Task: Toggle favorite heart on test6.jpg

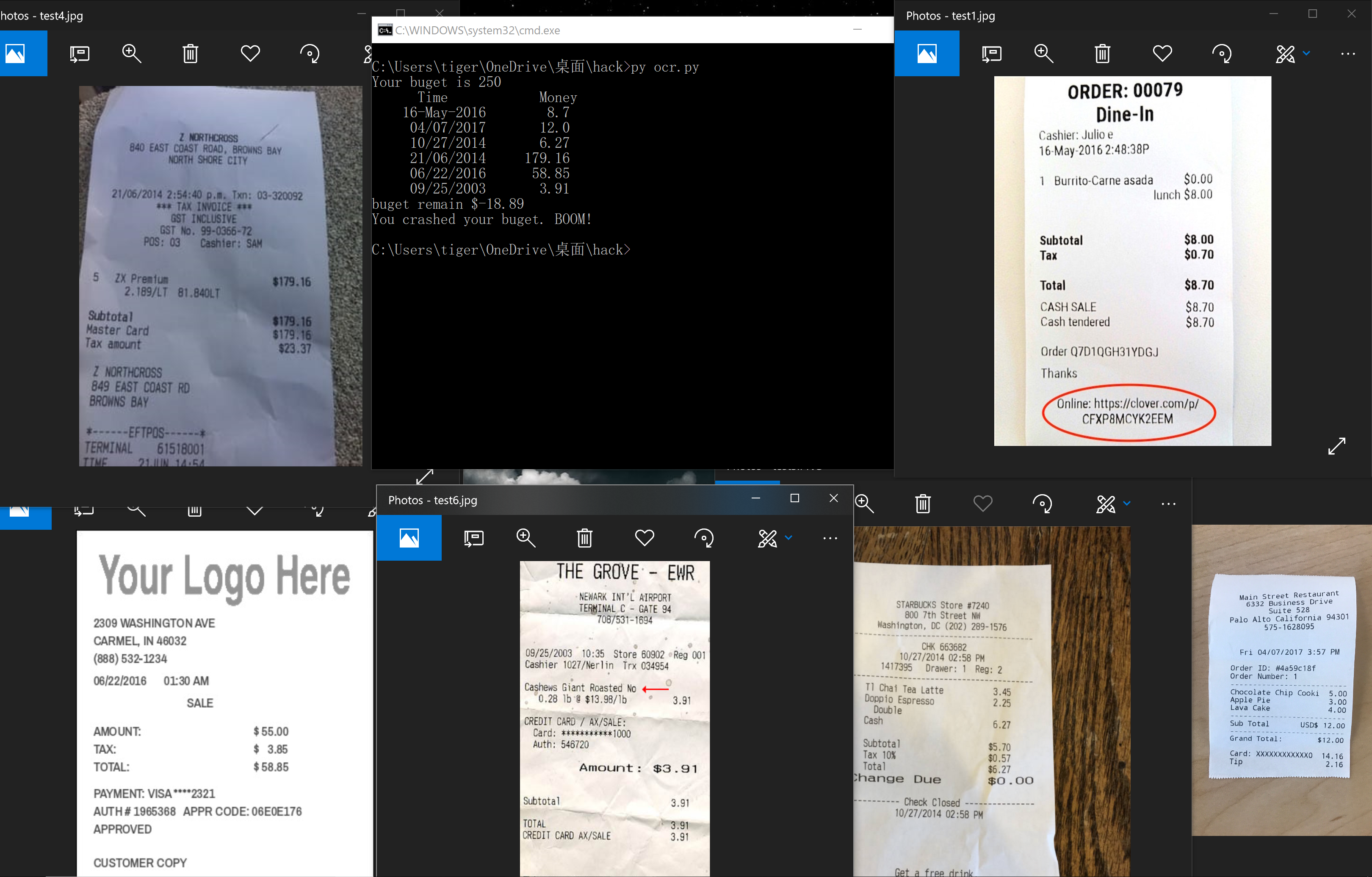Action: 645,538
